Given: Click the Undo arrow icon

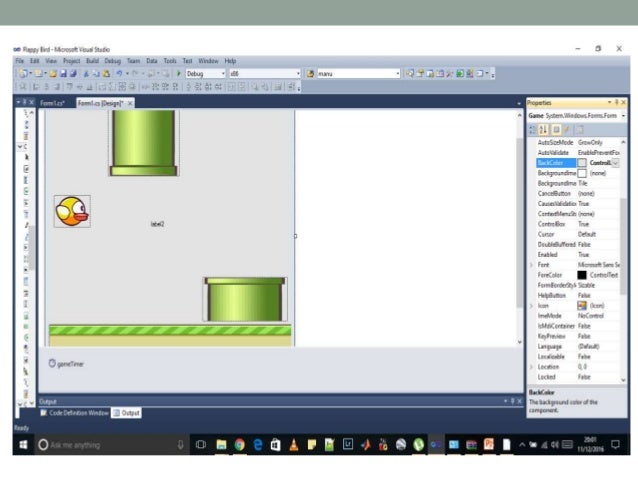Looking at the screenshot, I should click(x=119, y=74).
